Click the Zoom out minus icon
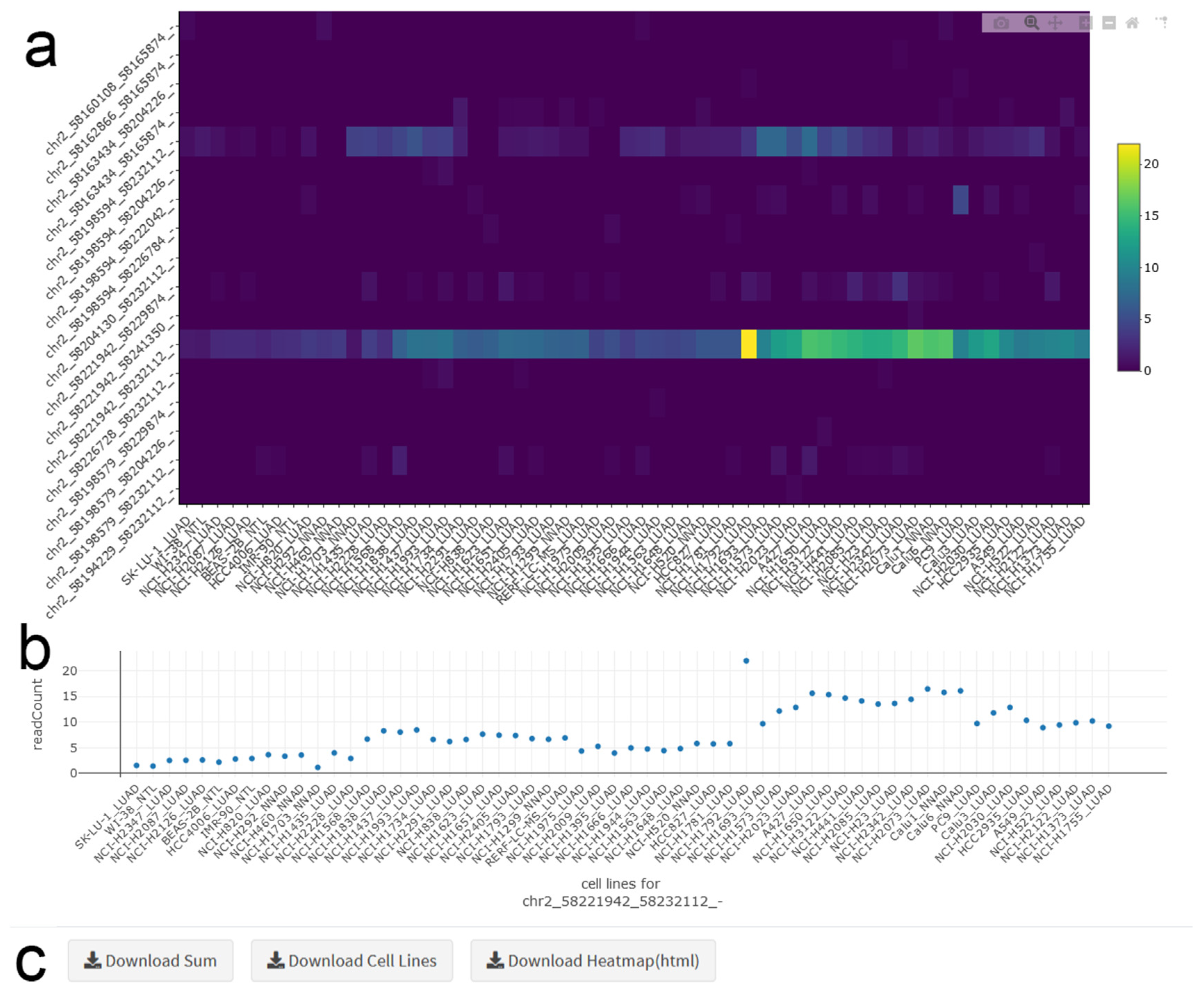The width and height of the screenshot is (1204, 990). (x=1109, y=23)
